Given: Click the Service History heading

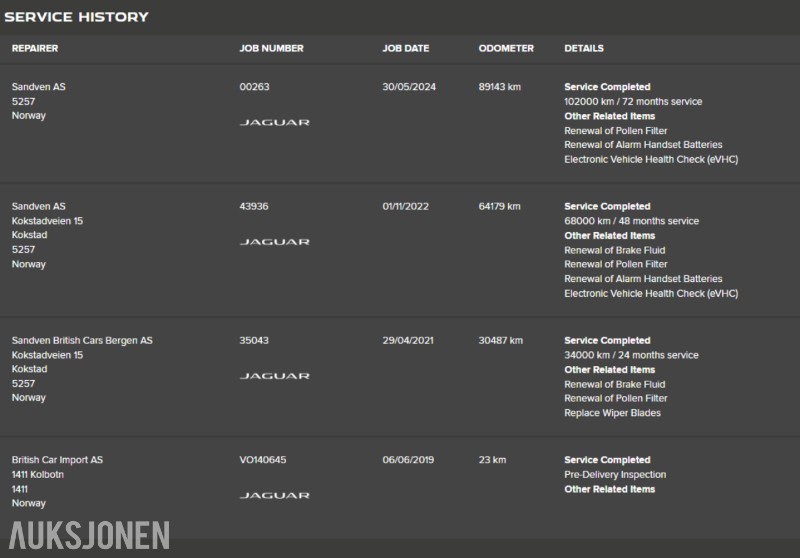Looking at the screenshot, I should point(76,17).
